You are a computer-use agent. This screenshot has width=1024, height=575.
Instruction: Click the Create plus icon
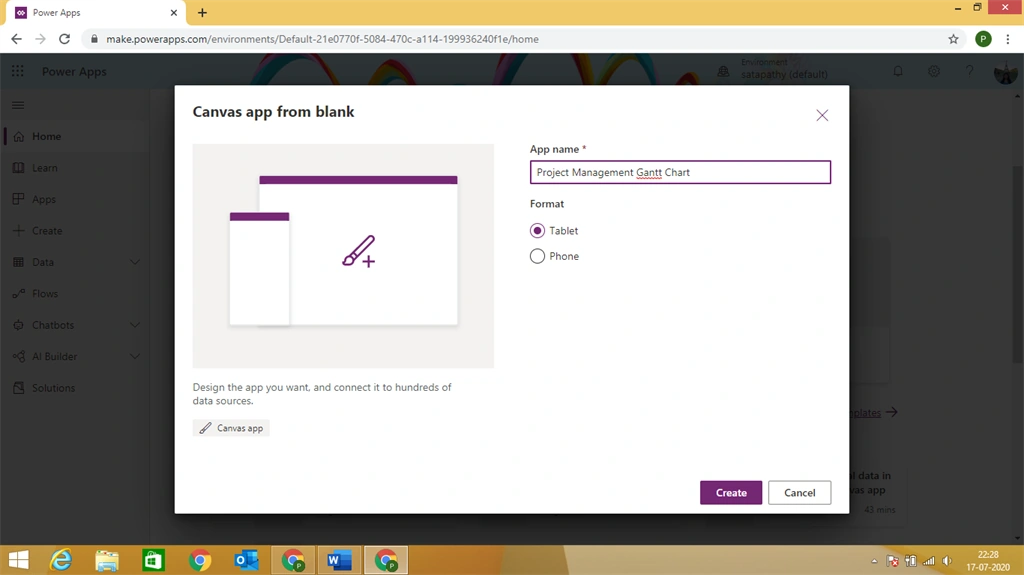18,231
